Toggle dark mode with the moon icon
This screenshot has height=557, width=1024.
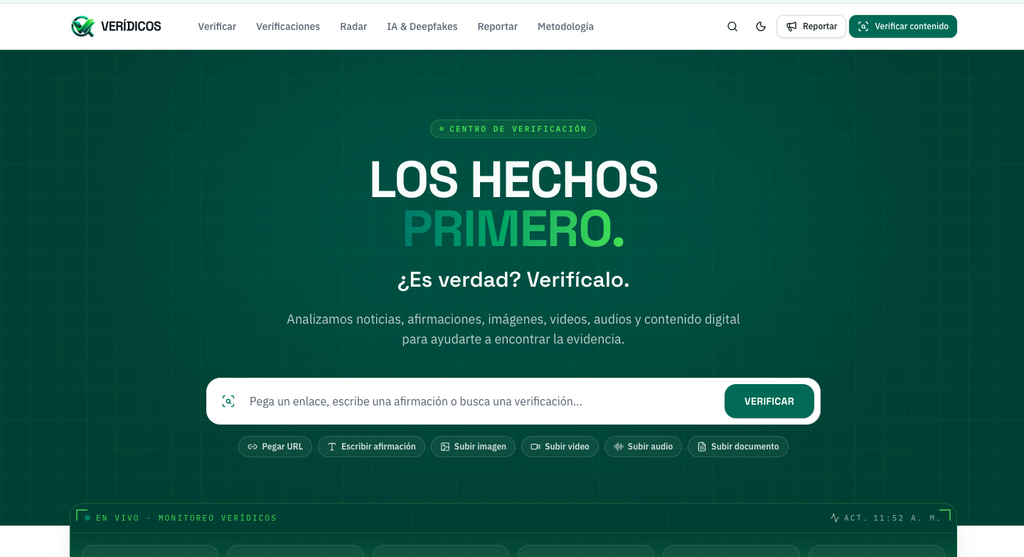point(760,26)
